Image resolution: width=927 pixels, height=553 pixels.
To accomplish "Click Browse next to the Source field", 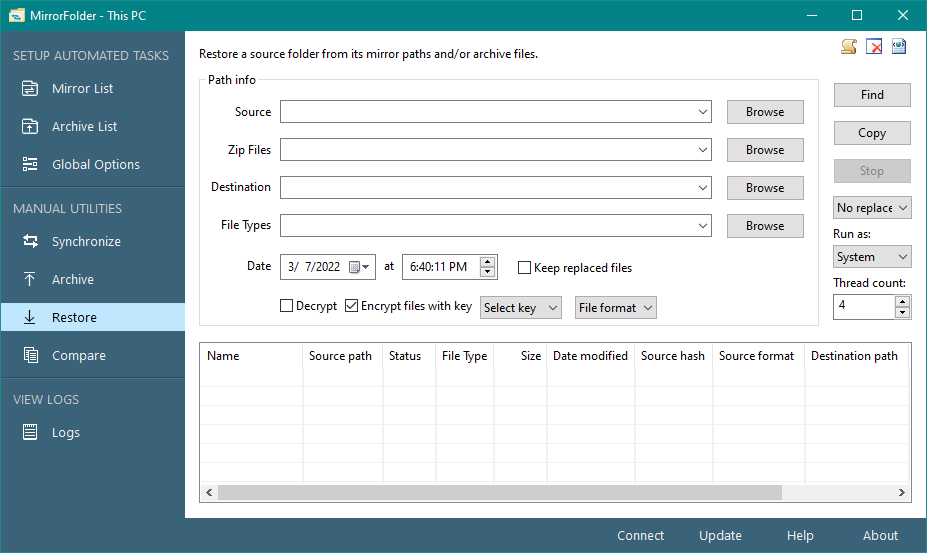I will [765, 112].
